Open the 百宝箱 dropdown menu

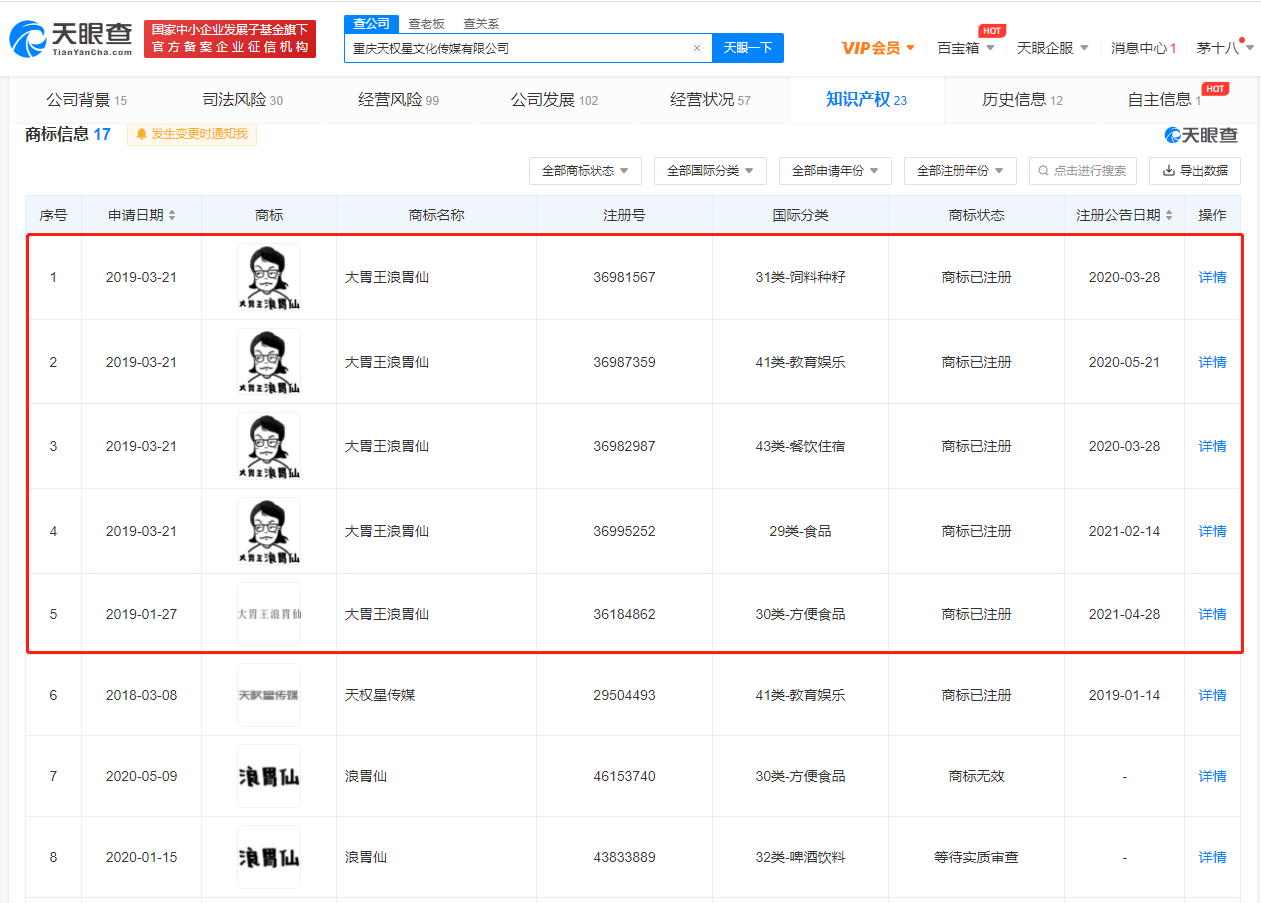tap(966, 48)
